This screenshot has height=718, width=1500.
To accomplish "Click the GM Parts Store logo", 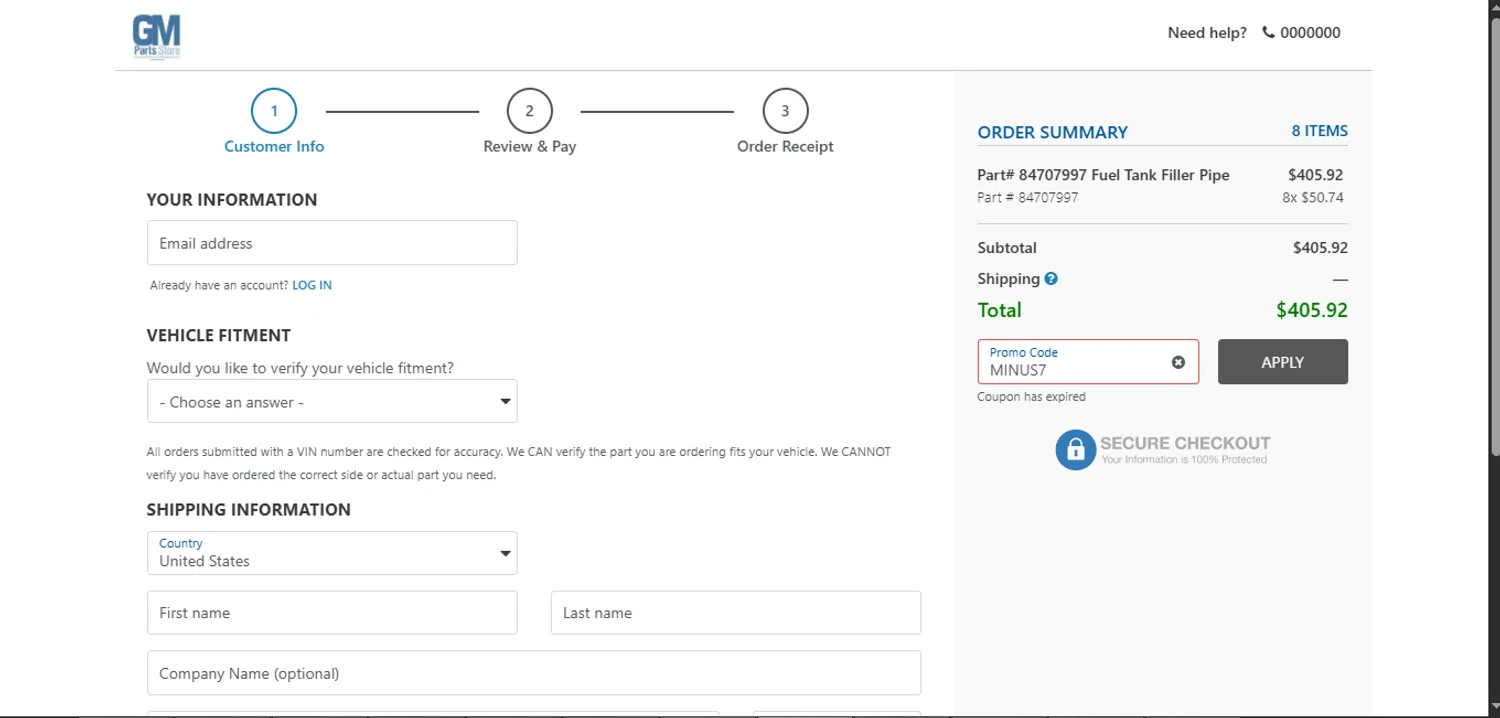I will point(157,38).
